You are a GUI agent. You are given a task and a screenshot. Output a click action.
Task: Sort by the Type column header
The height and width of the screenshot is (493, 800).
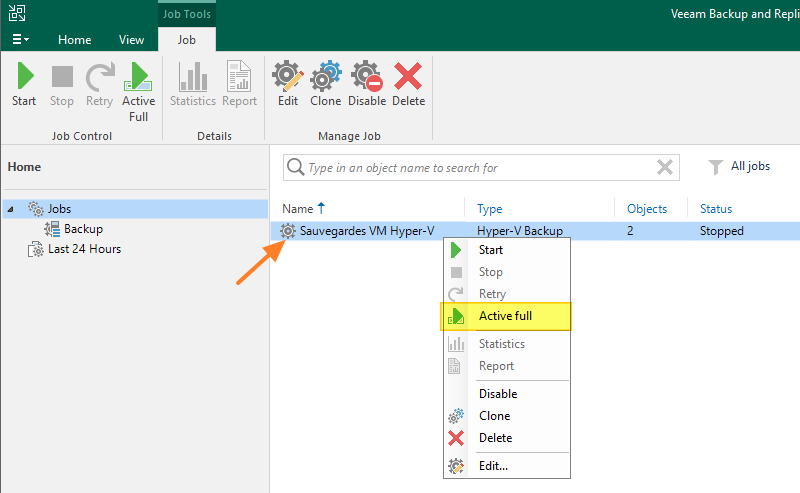pos(489,209)
